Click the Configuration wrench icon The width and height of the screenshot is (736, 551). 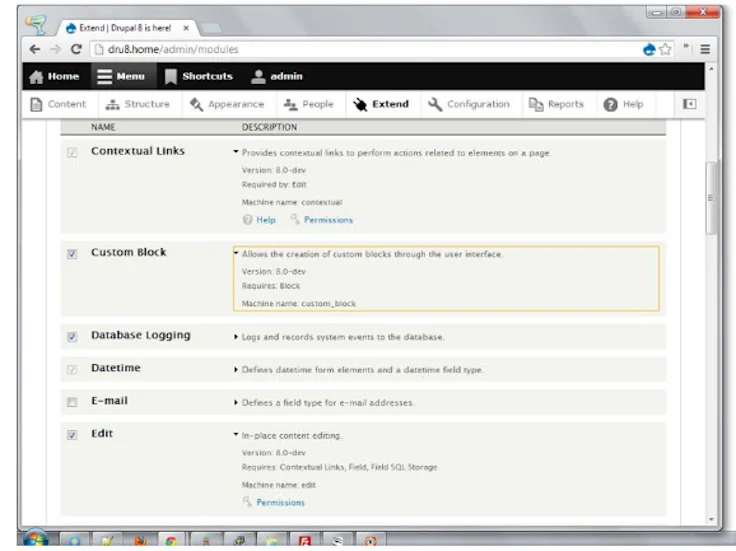pyautogui.click(x=435, y=104)
